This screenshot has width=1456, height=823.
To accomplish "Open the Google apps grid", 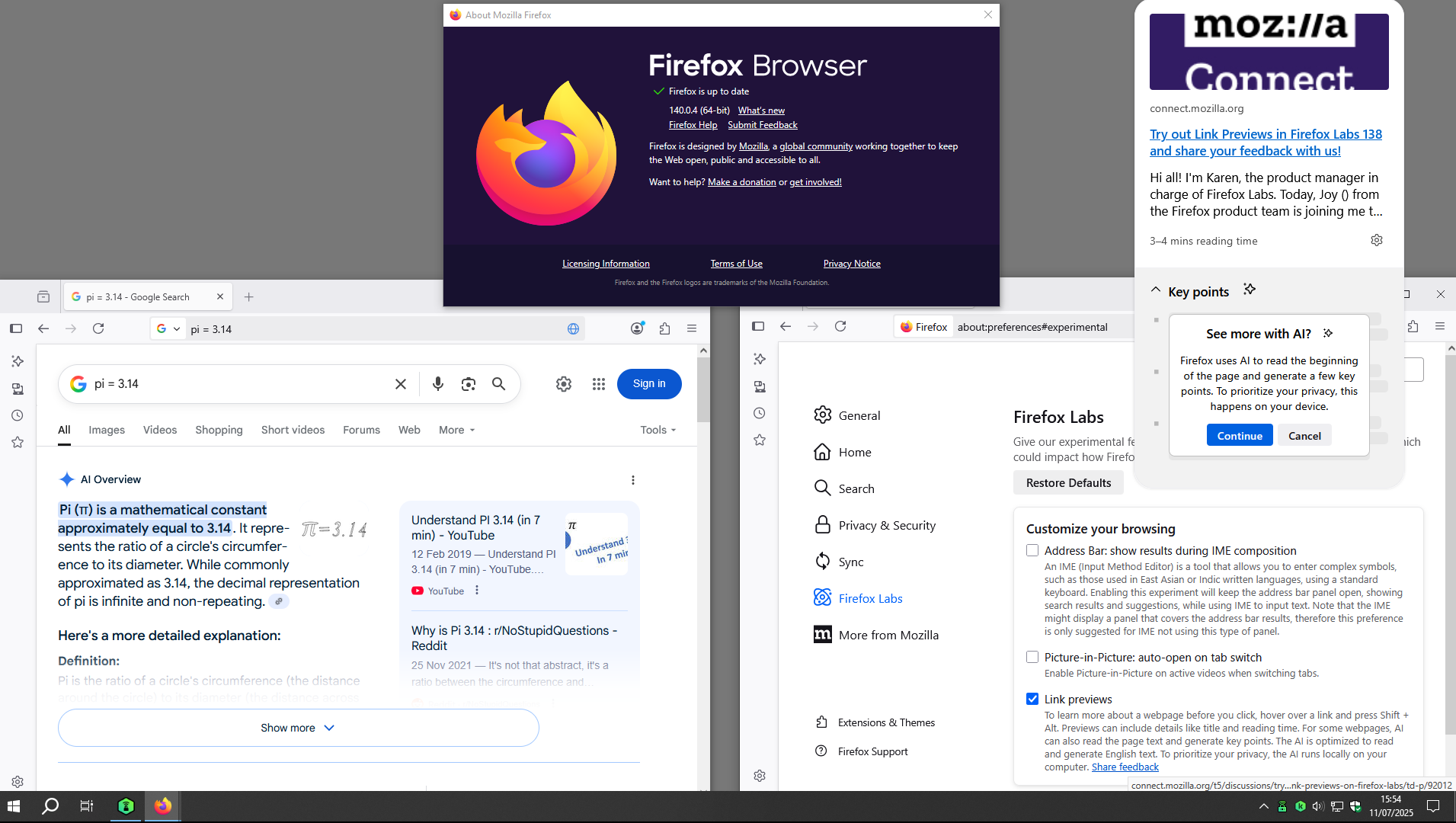I will point(599,384).
